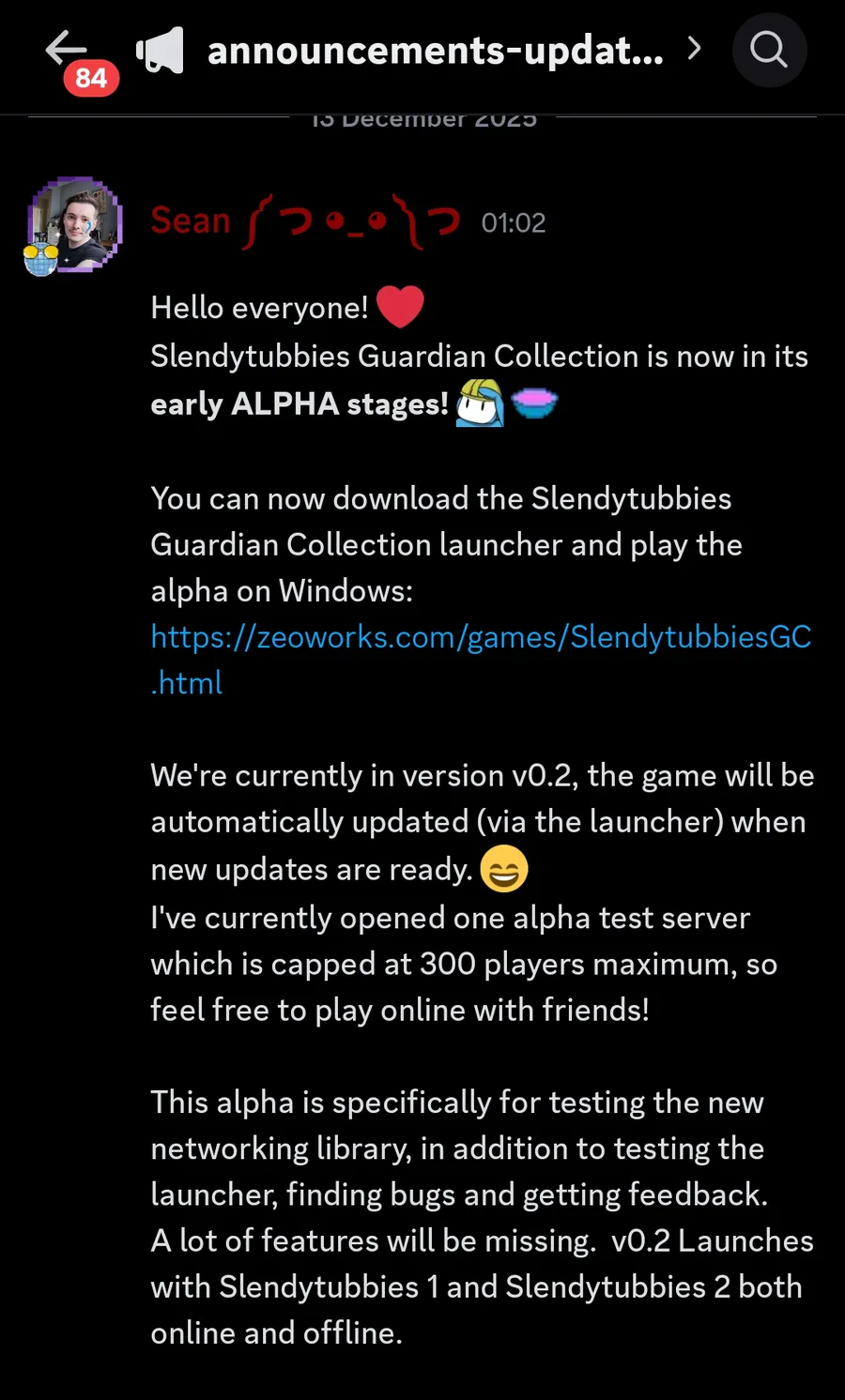Tap the 13 December 2025 date divider
Image resolution: width=845 pixels, height=1400 pixels.
pyautogui.click(x=424, y=120)
